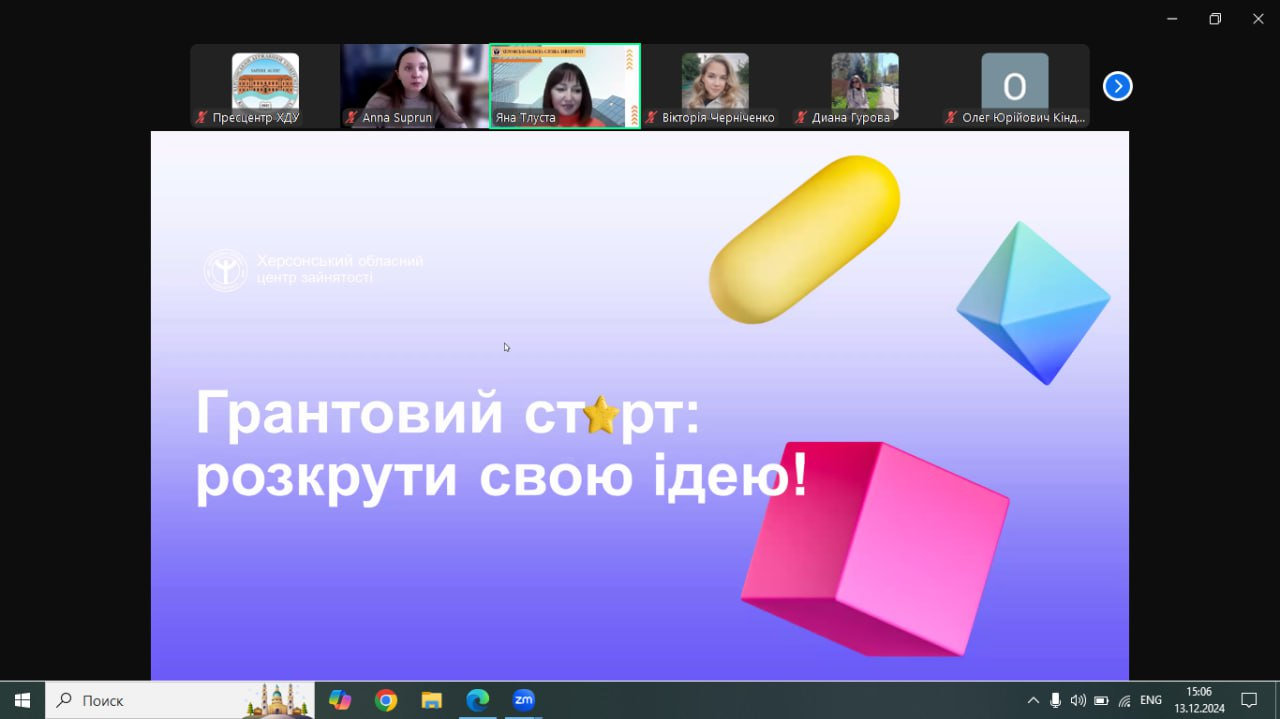Click the Anna Suprun name label
The image size is (1280, 719).
[x=397, y=118]
